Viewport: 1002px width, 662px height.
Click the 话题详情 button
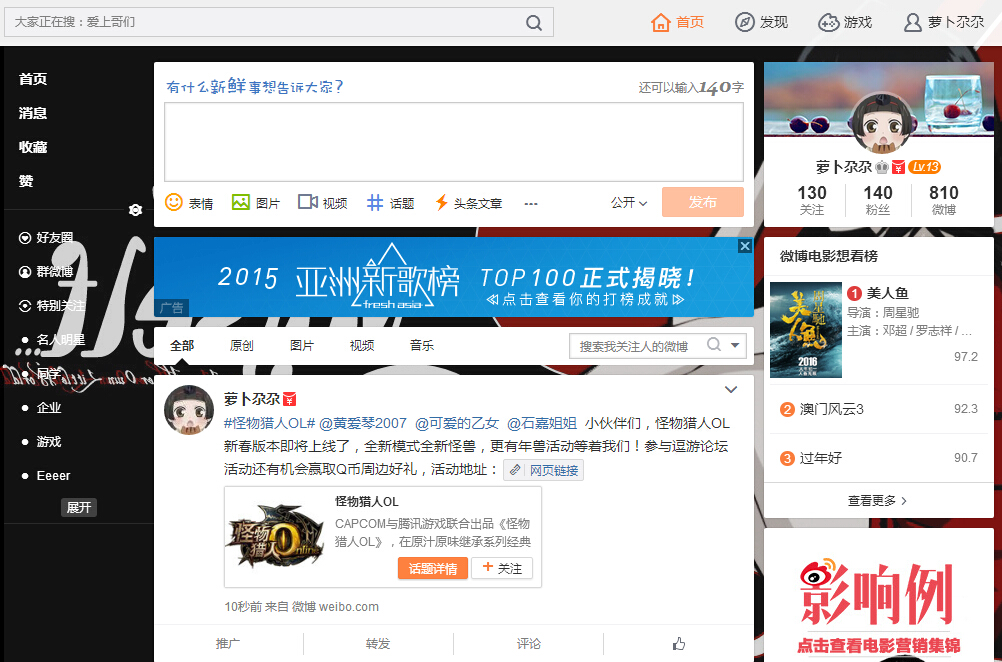(433, 568)
